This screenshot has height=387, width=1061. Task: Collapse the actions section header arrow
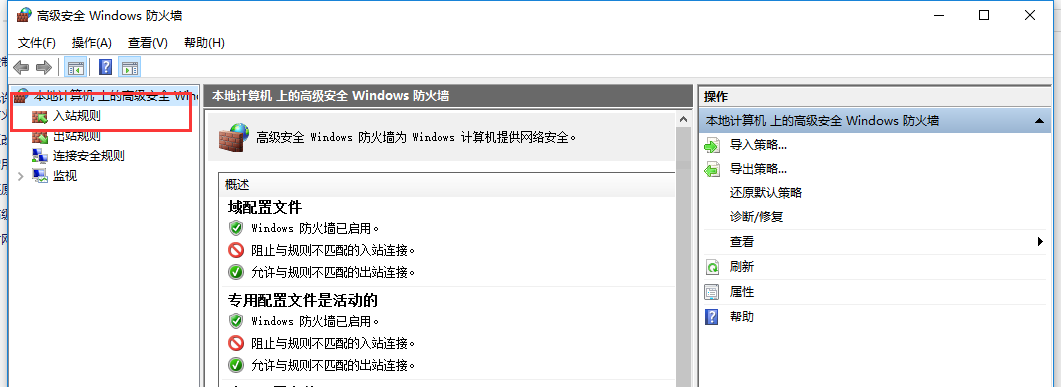coord(1038,120)
